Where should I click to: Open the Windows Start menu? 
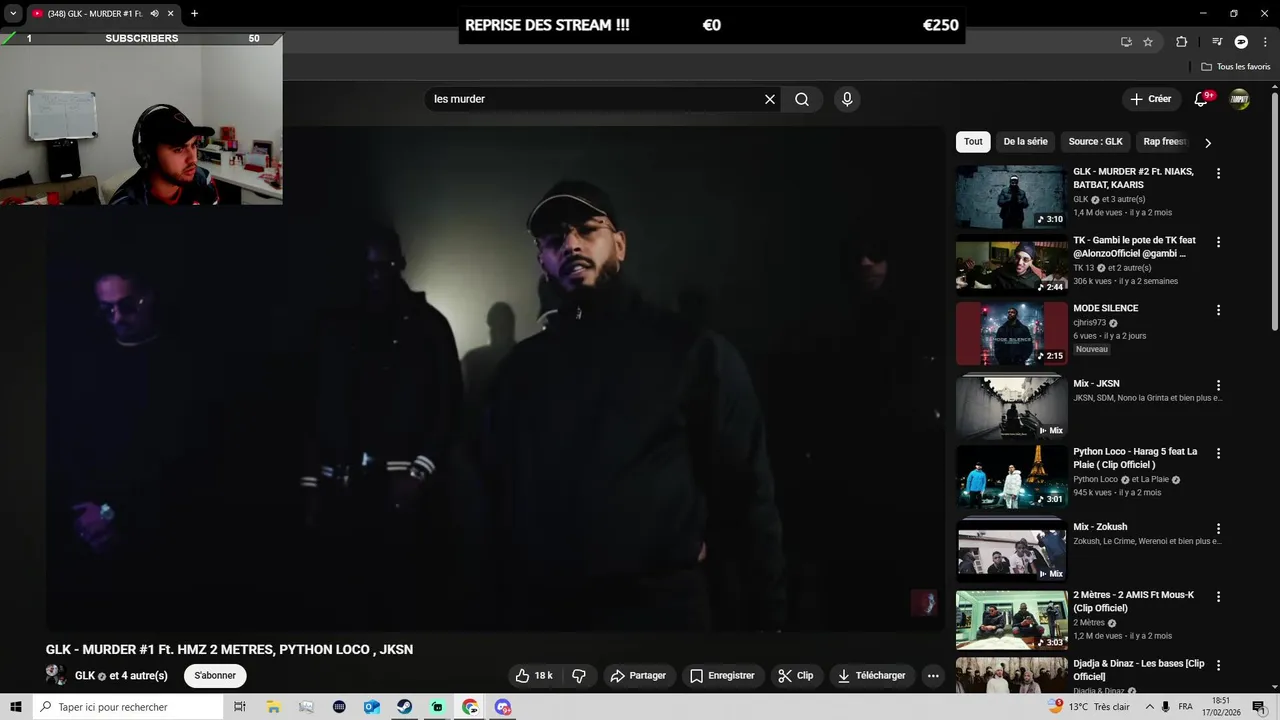tap(16, 707)
